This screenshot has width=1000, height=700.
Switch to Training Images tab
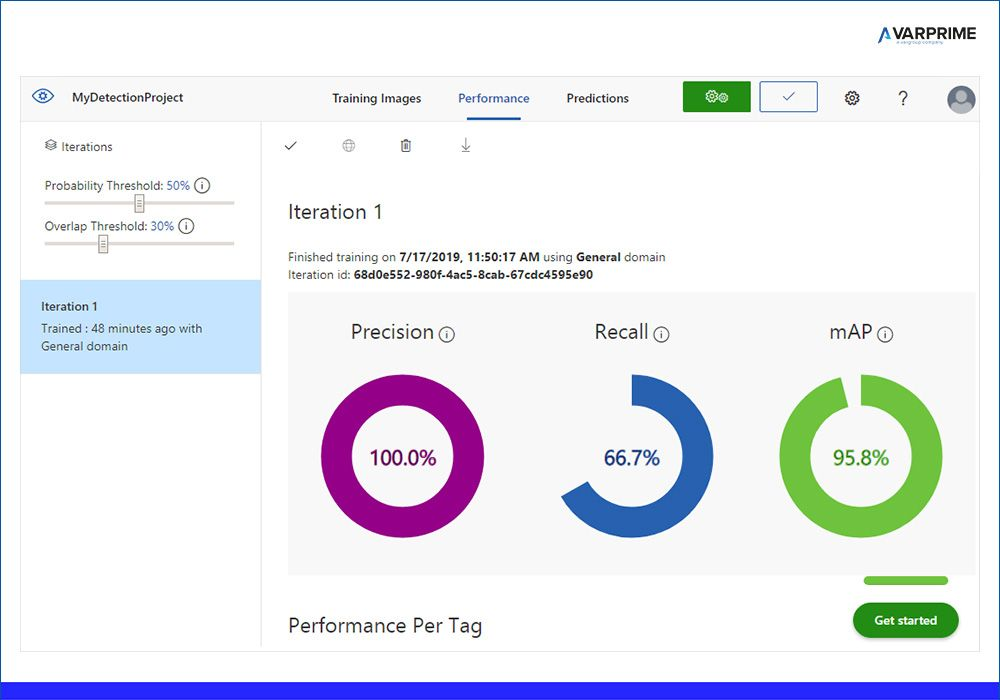[x=376, y=98]
